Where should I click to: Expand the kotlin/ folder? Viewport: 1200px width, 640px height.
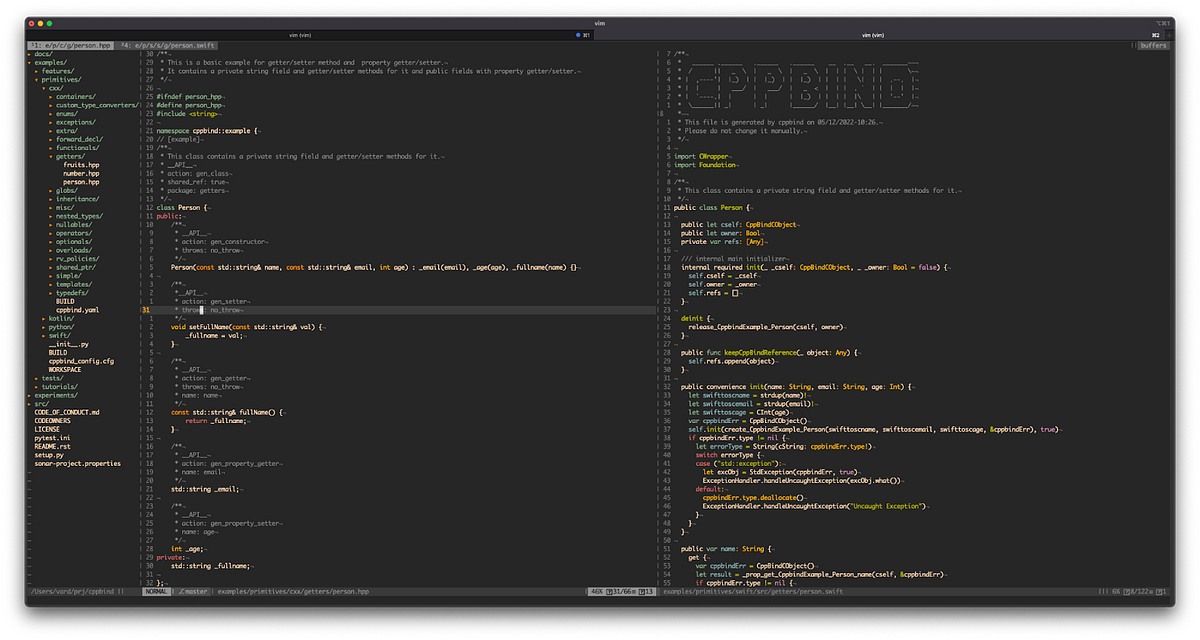60,318
